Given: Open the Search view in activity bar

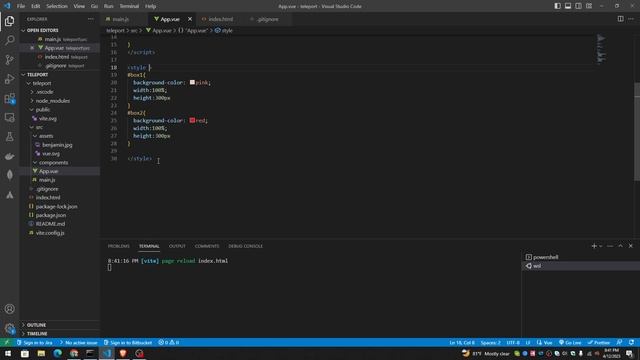Looking at the screenshot, I should pos(9,40).
